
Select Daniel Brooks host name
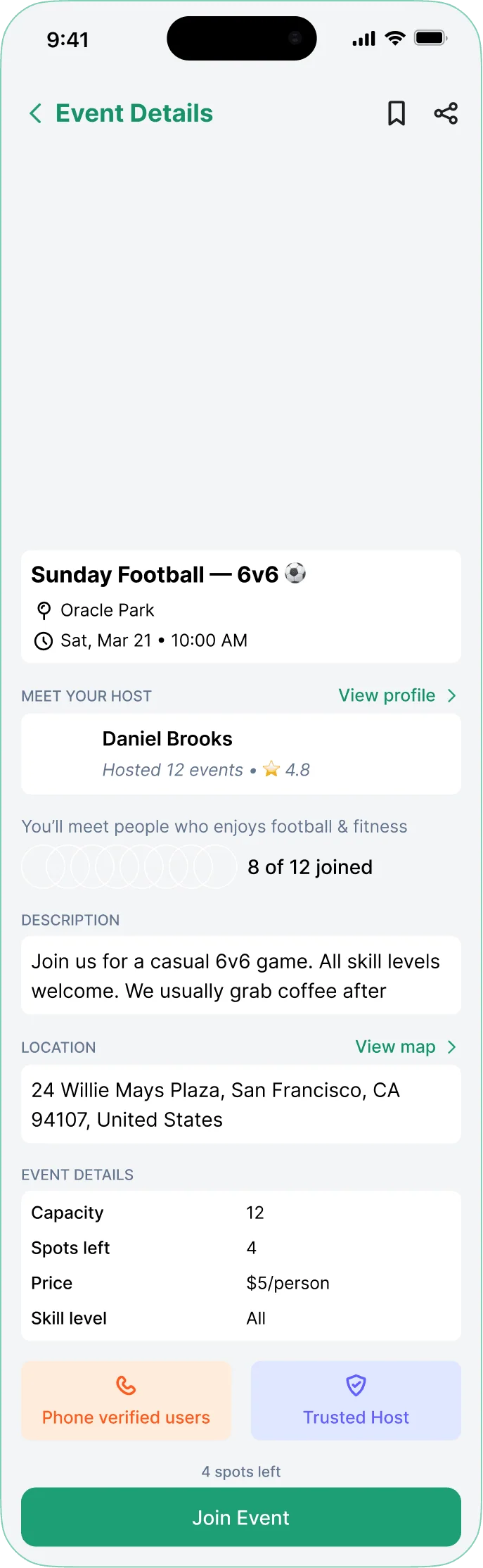click(x=167, y=738)
